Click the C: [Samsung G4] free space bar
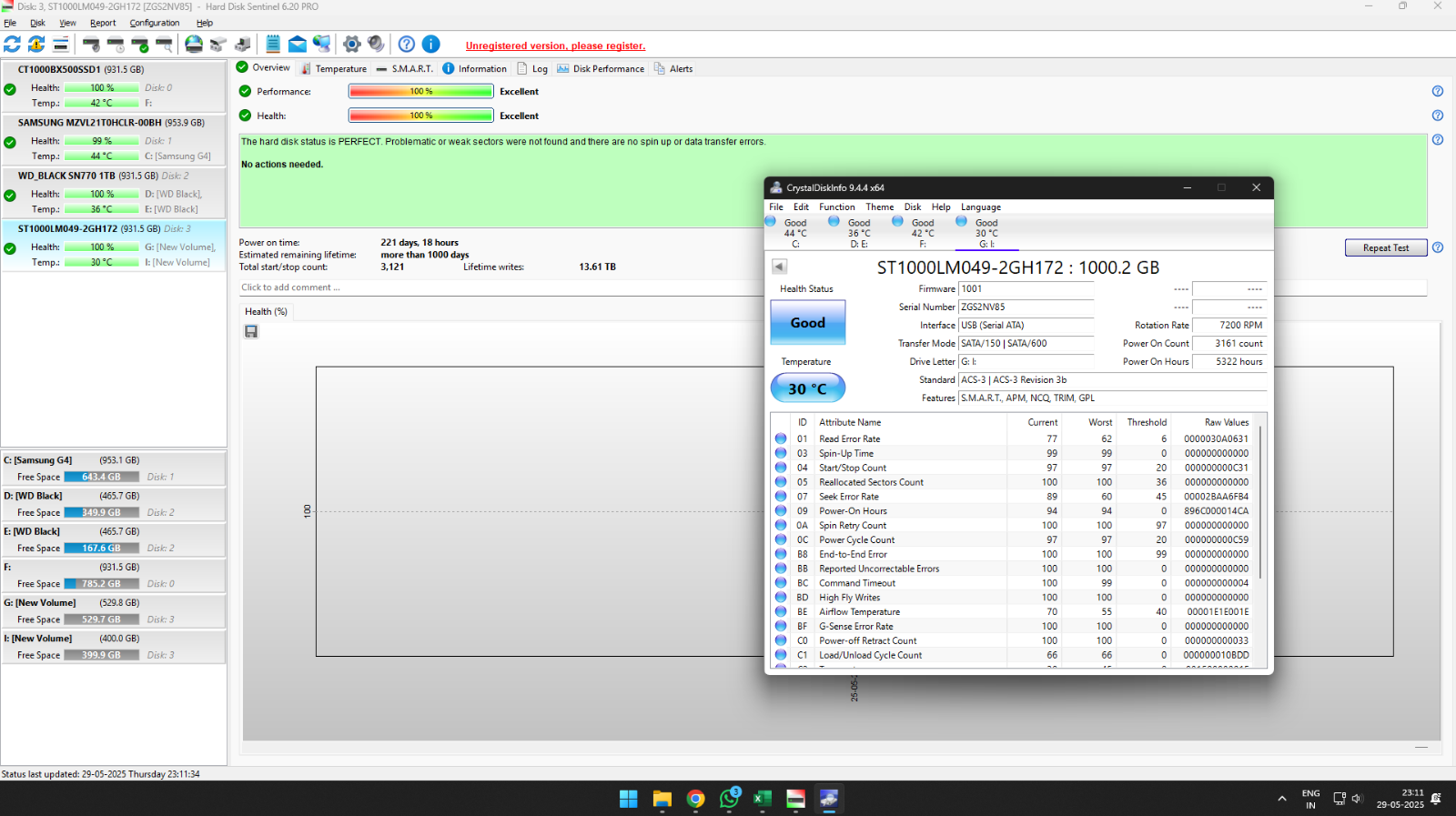The height and width of the screenshot is (816, 1456). coord(101,477)
